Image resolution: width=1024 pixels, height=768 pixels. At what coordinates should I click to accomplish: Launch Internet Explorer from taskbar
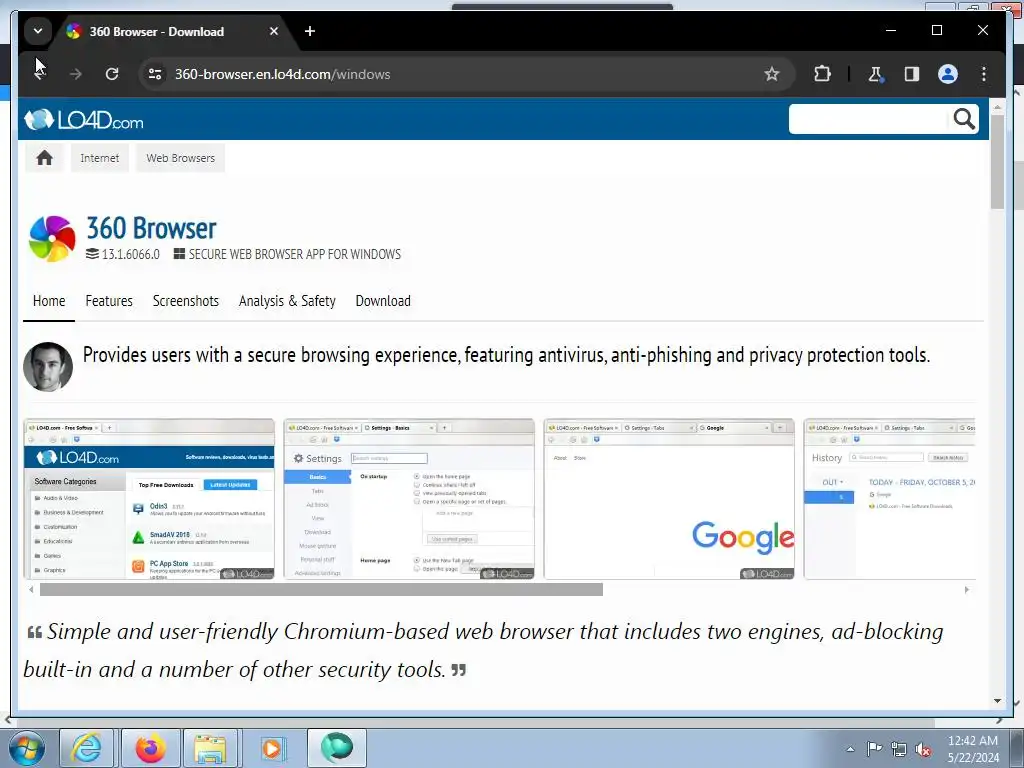[86, 748]
